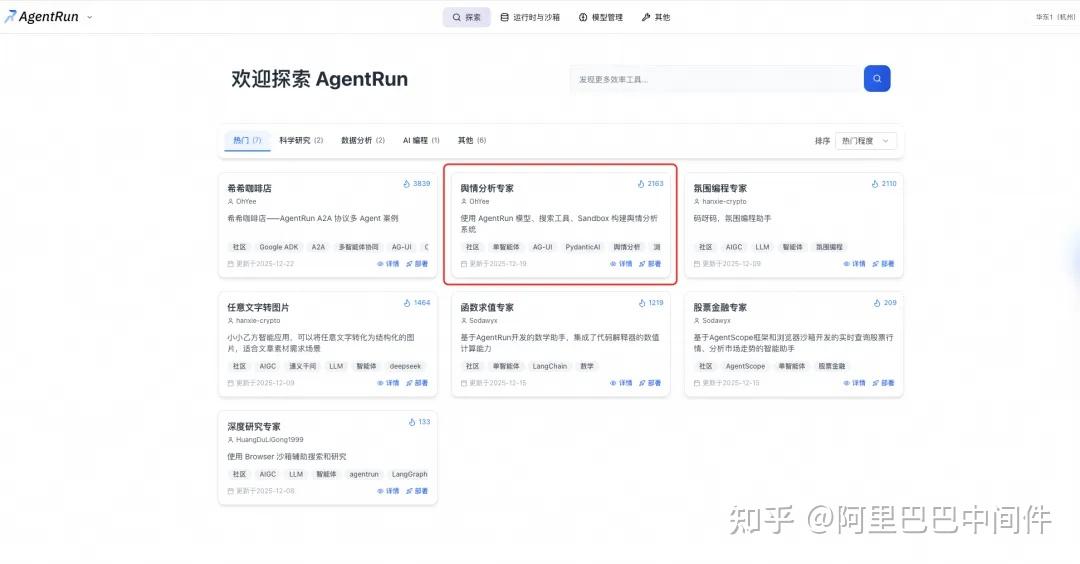Deploy 深度研究专家 via 部署
Viewport: 1080px width, 564px height.
(x=417, y=491)
